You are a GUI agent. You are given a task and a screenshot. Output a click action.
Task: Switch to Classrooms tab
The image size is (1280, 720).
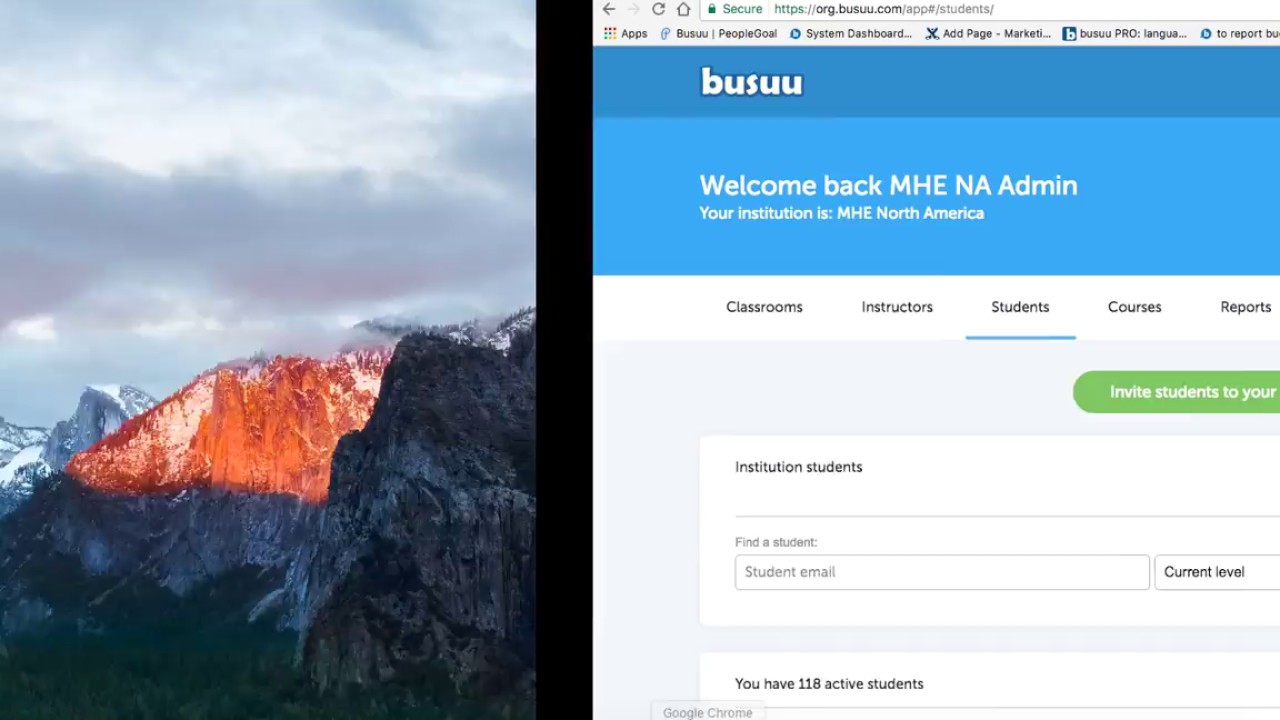pyautogui.click(x=764, y=307)
